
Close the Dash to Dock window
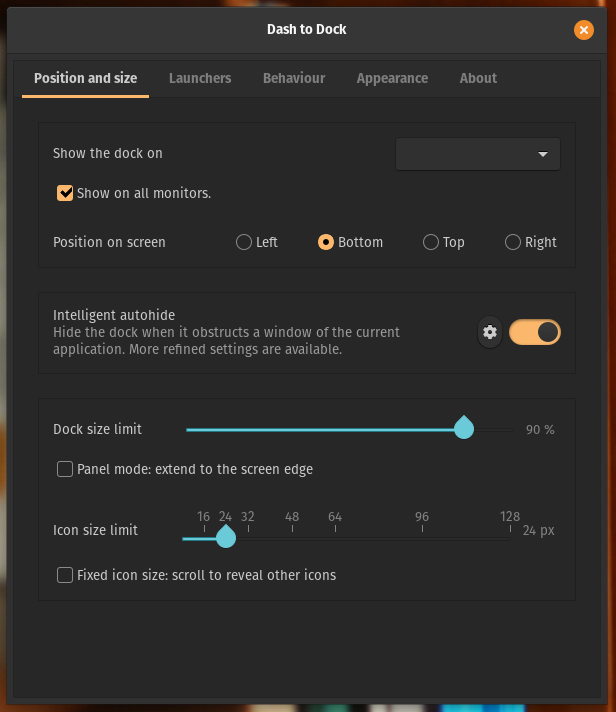point(583,30)
